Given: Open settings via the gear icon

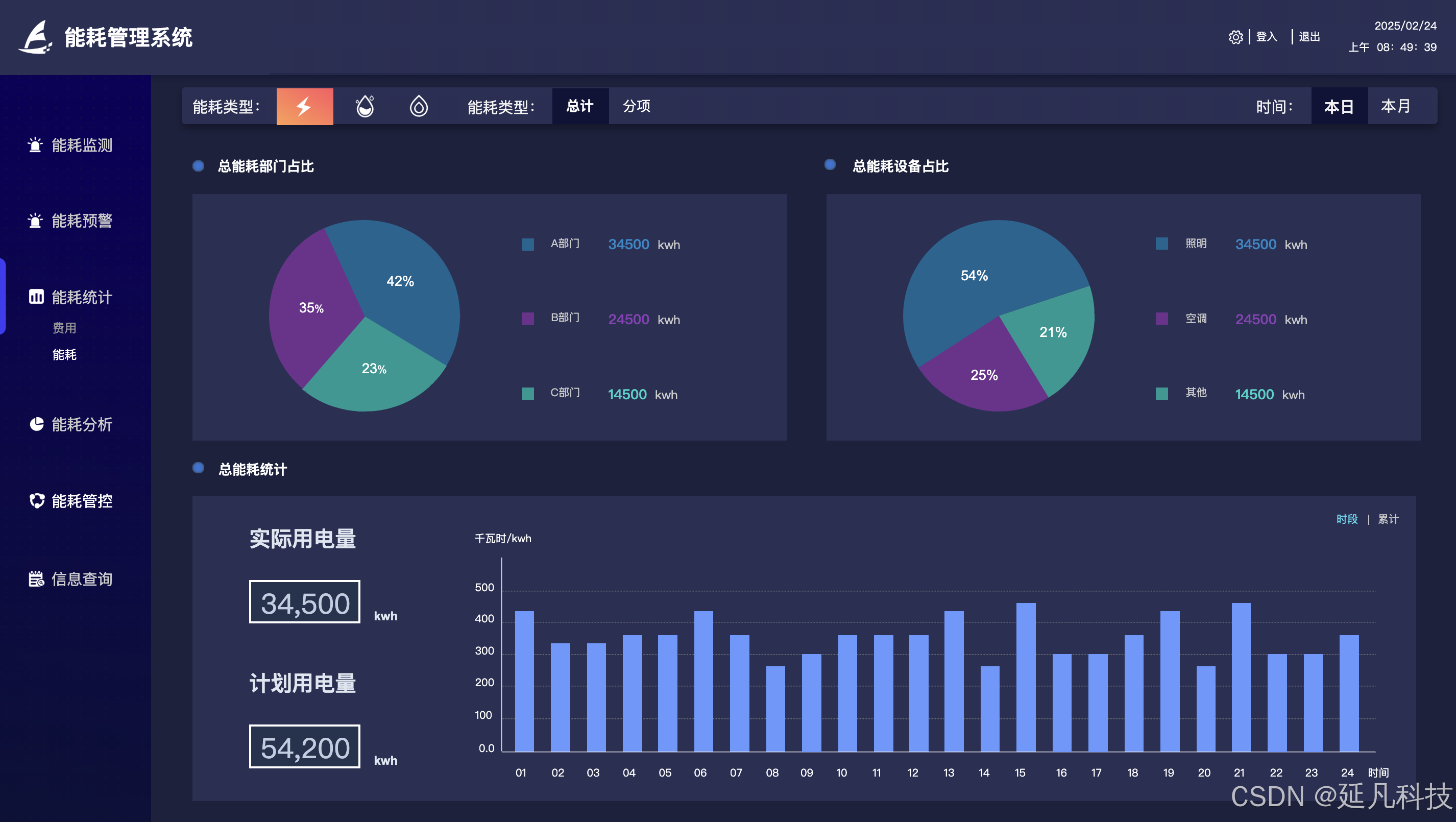Looking at the screenshot, I should click(x=1235, y=37).
